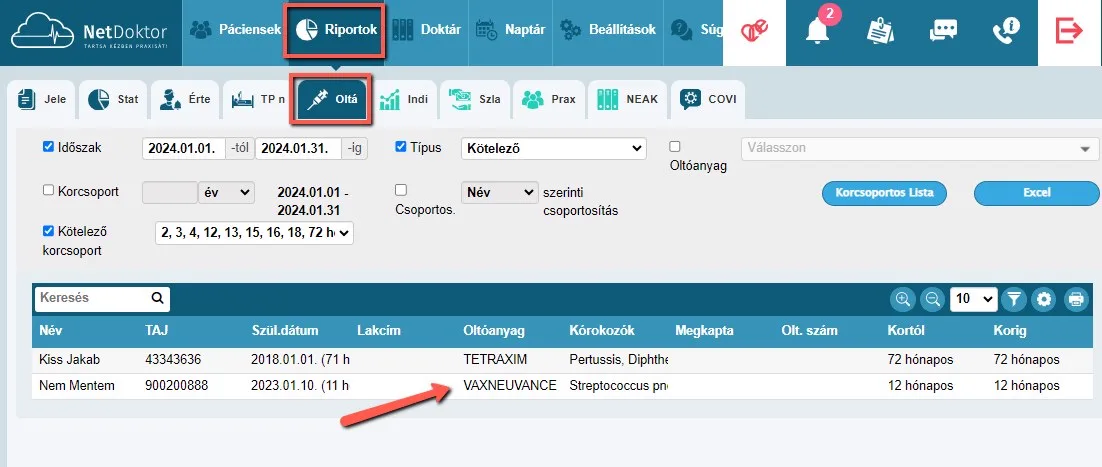Open the heart favorites icon
1102x467 pixels.
tap(754, 31)
